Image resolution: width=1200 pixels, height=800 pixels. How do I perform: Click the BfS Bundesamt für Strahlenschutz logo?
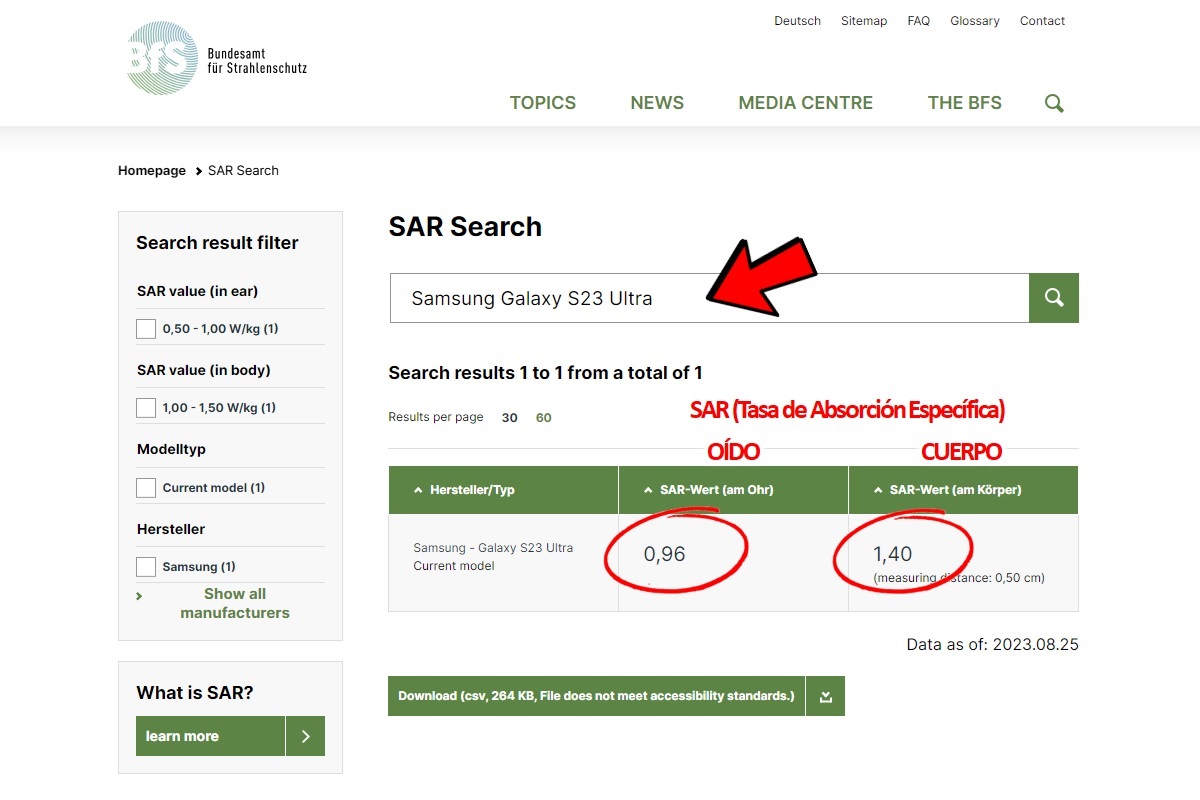tap(217, 59)
